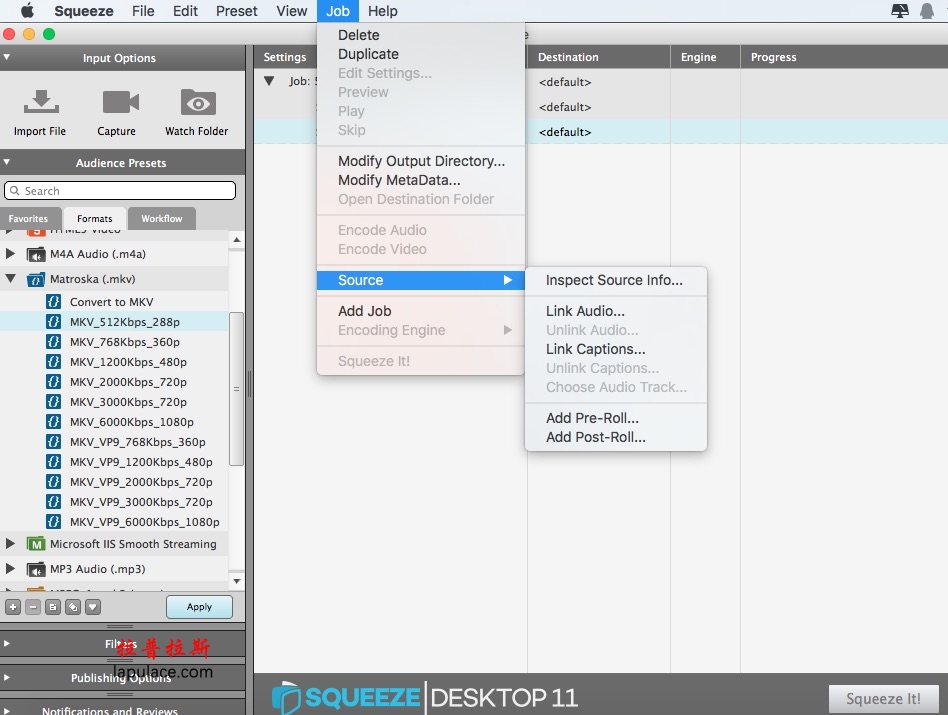The height and width of the screenshot is (715, 948).
Task: Click the Squeeze It! button
Action: coord(883,699)
